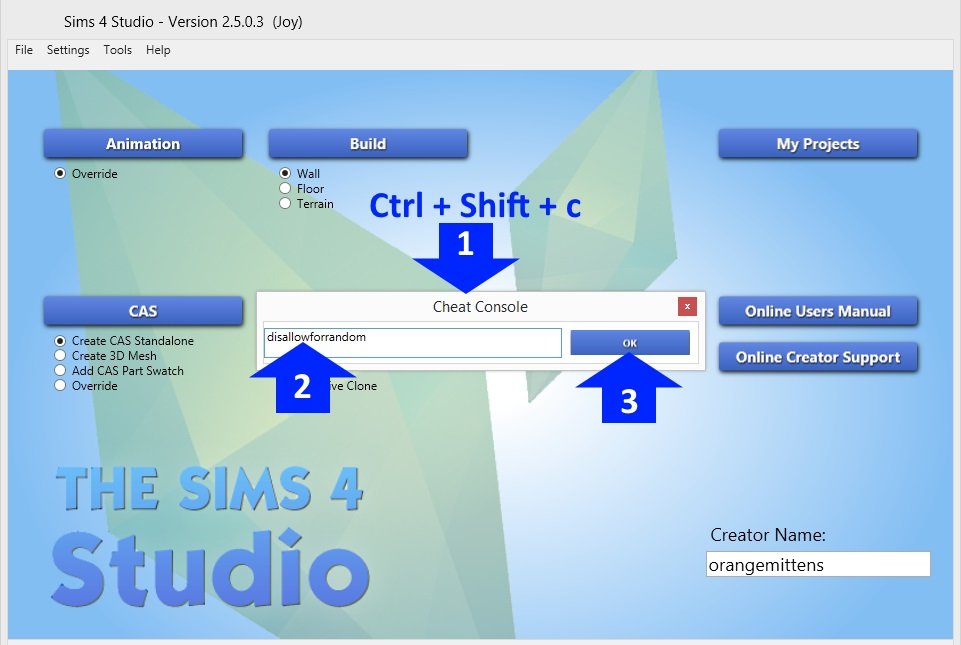961x645 pixels.
Task: Select the Wall build option
Action: 286,174
